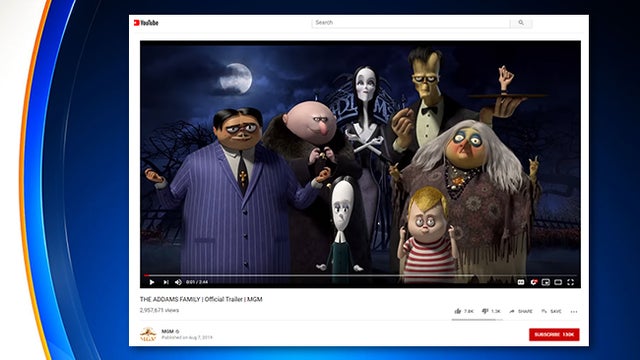Viewport: 640px width, 360px height.
Task: Mute the video volume
Action: (x=178, y=282)
